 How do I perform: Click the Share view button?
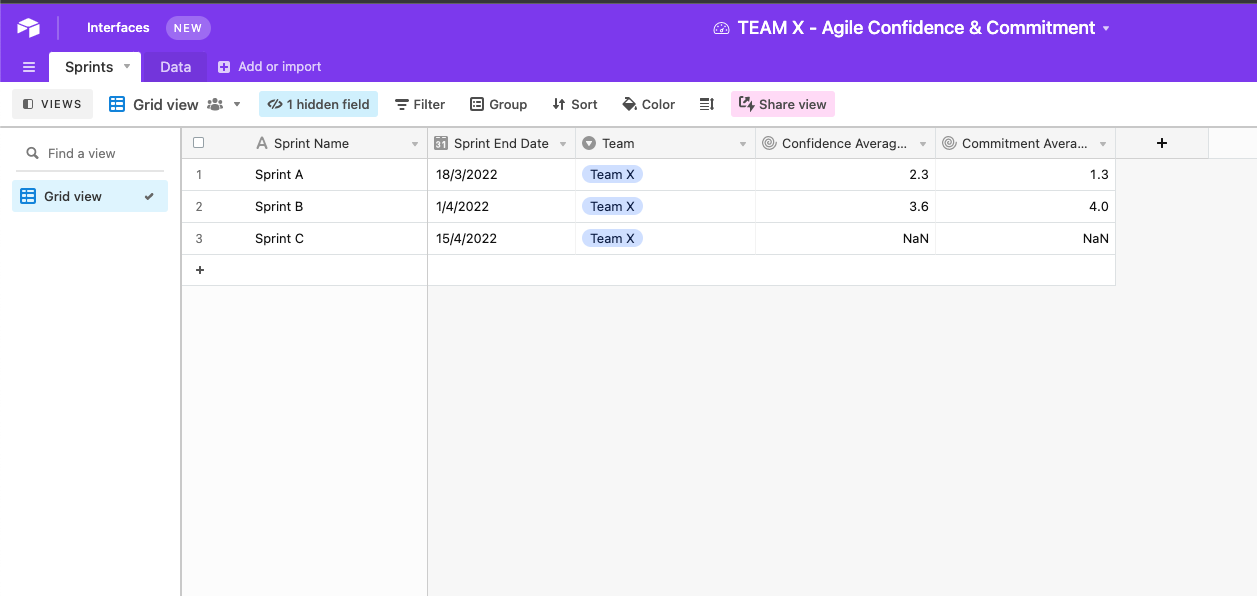click(783, 104)
